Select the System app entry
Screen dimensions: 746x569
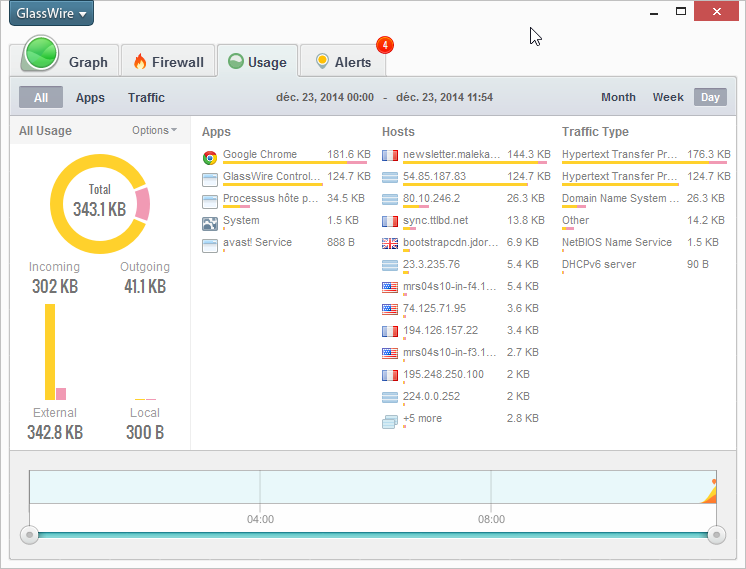coord(286,222)
